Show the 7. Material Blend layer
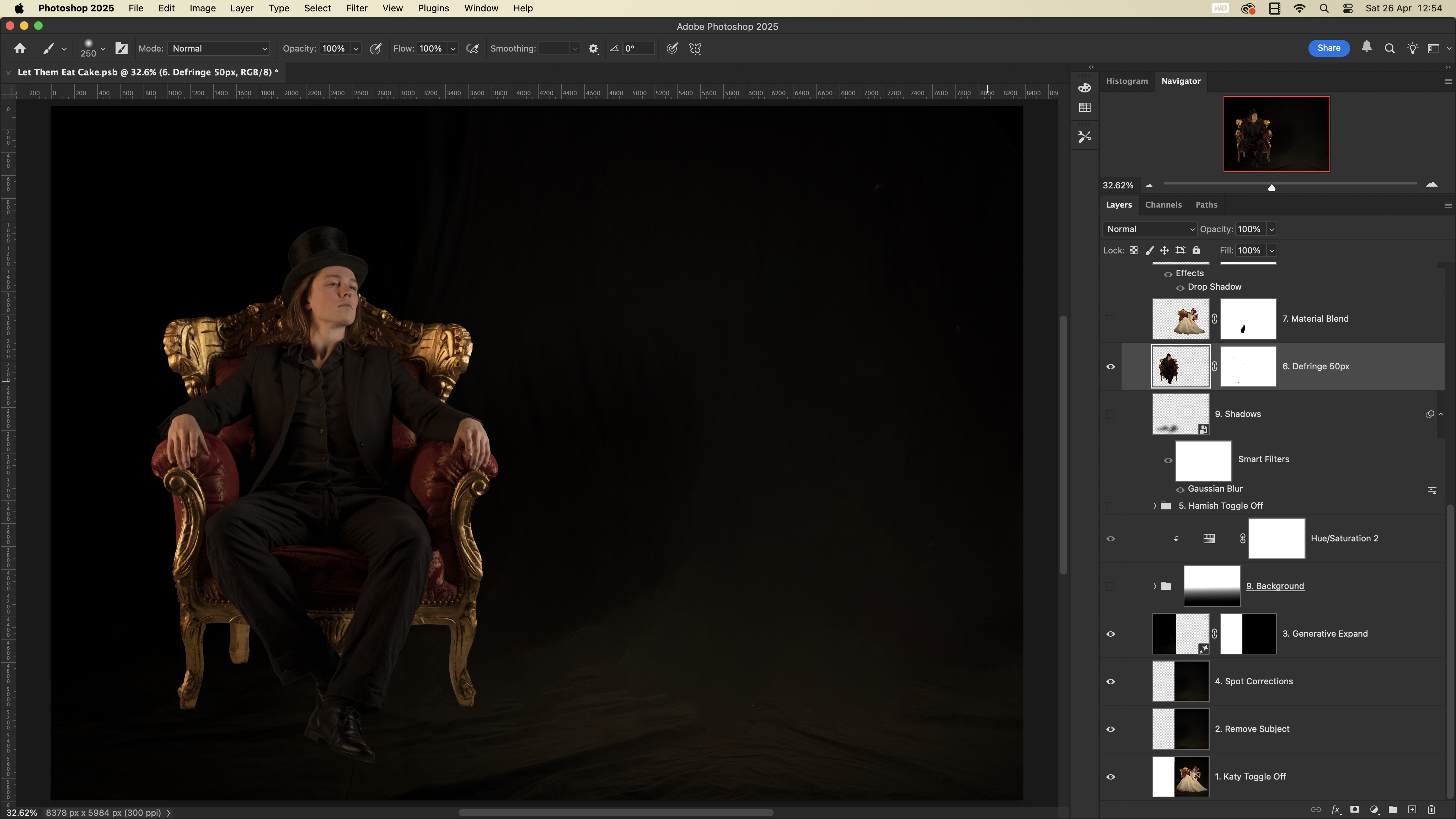 [x=1110, y=319]
